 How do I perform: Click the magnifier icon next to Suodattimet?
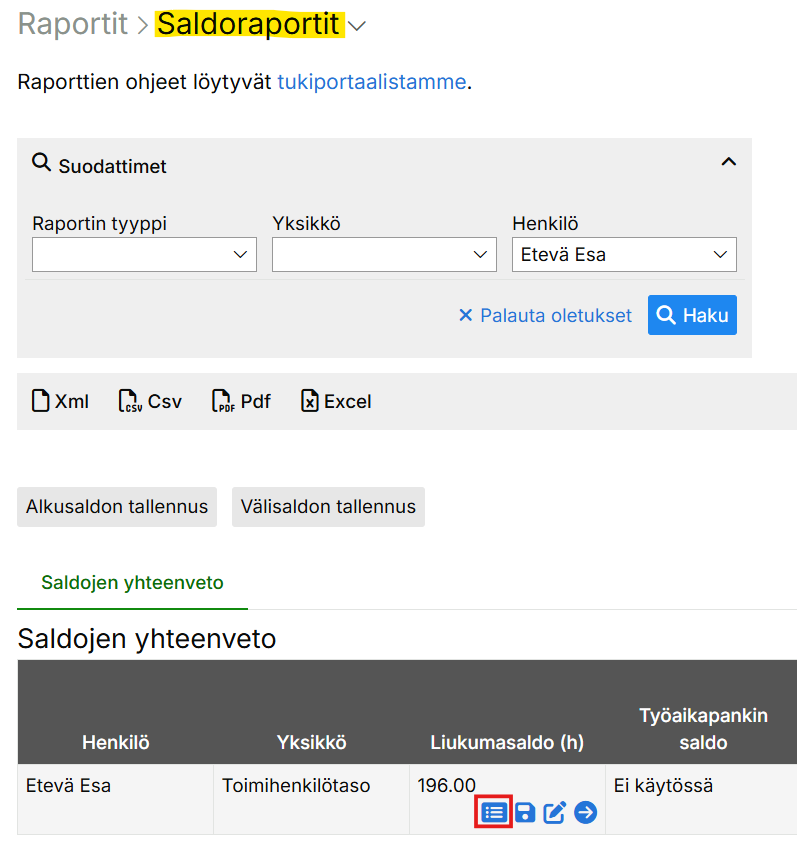pos(41,164)
